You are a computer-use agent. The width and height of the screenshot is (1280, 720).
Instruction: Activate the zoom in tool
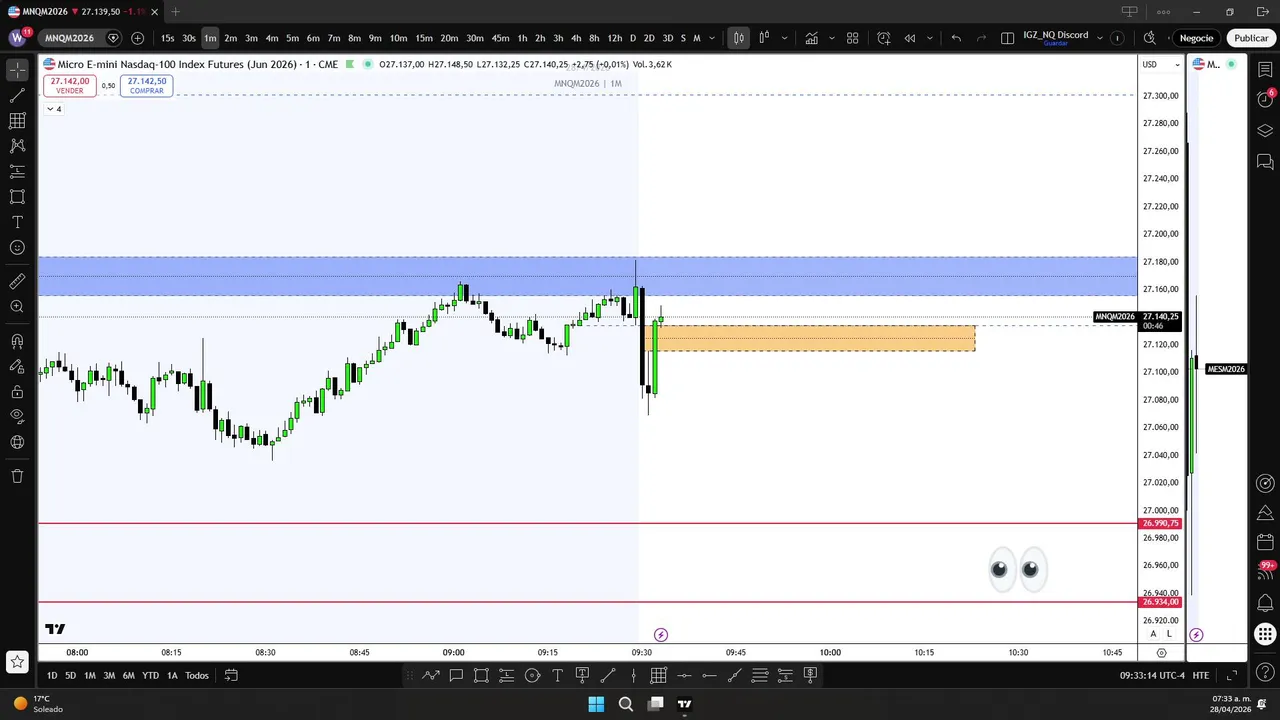click(17, 307)
